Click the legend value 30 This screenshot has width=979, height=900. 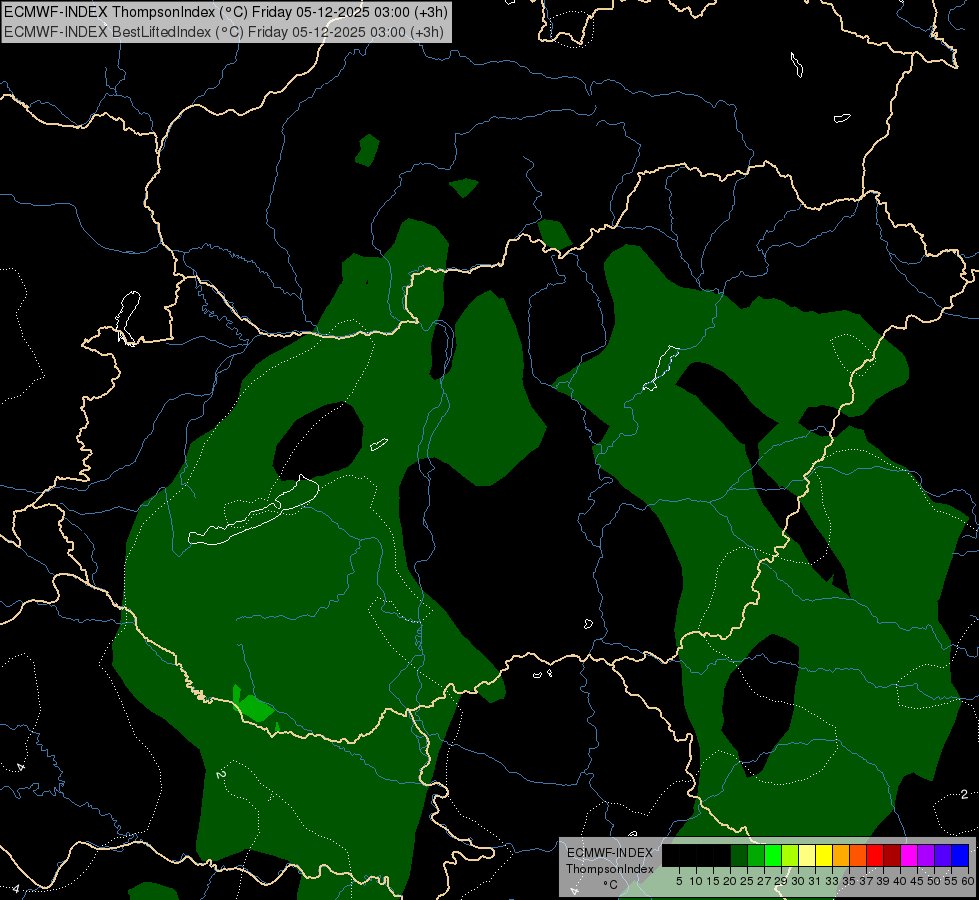(x=798, y=881)
